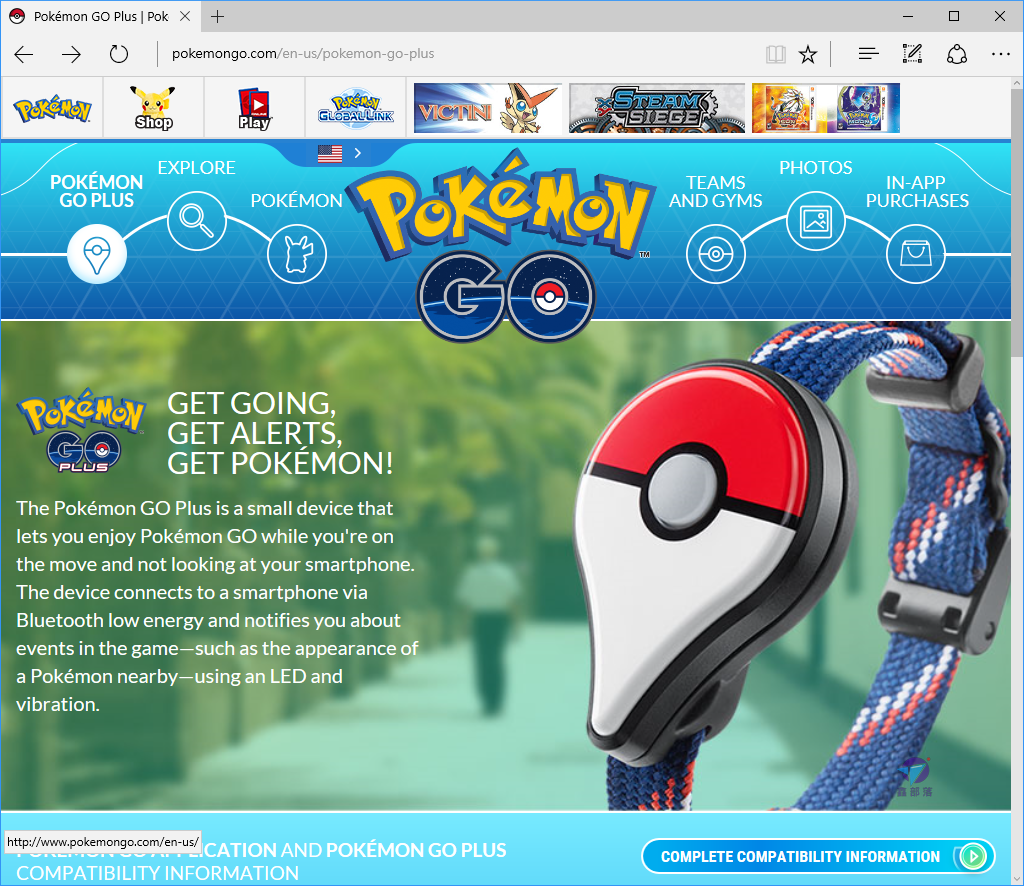Image resolution: width=1024 pixels, height=886 pixels.
Task: Minimize the browser window
Action: (x=908, y=16)
